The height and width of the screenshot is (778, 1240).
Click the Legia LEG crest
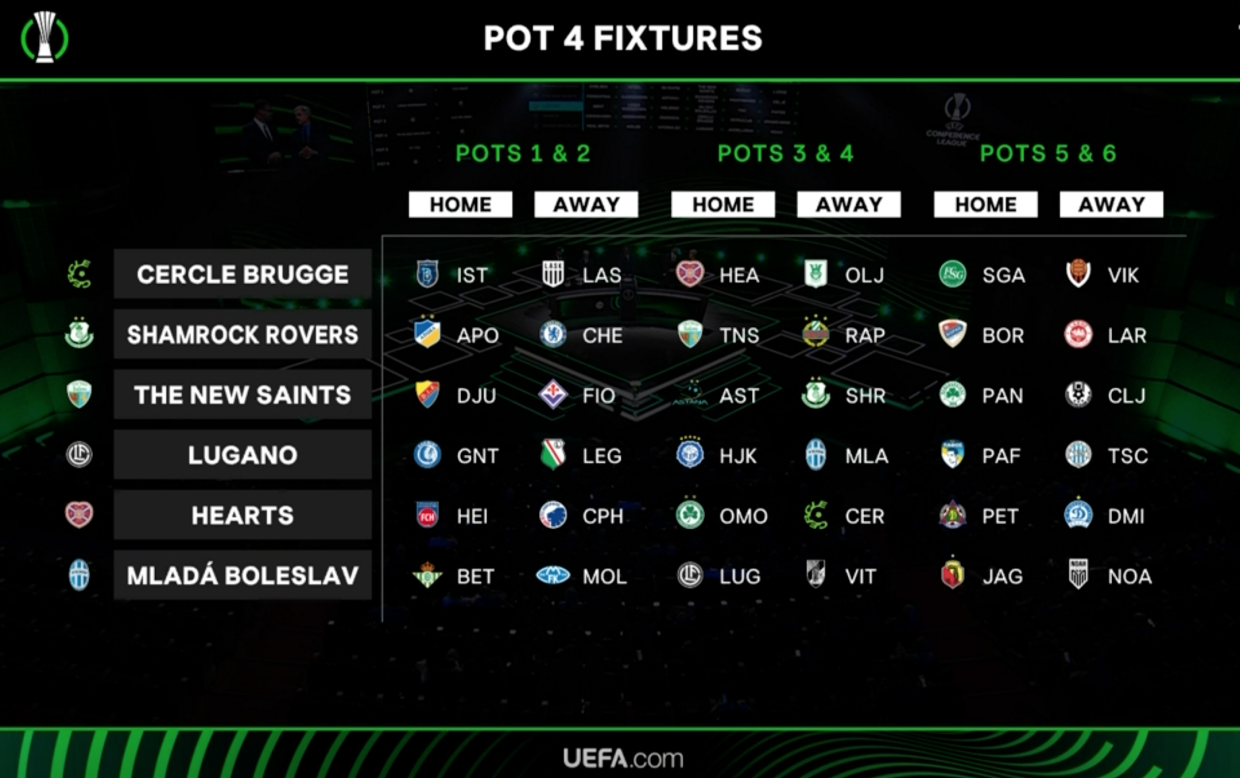point(553,455)
